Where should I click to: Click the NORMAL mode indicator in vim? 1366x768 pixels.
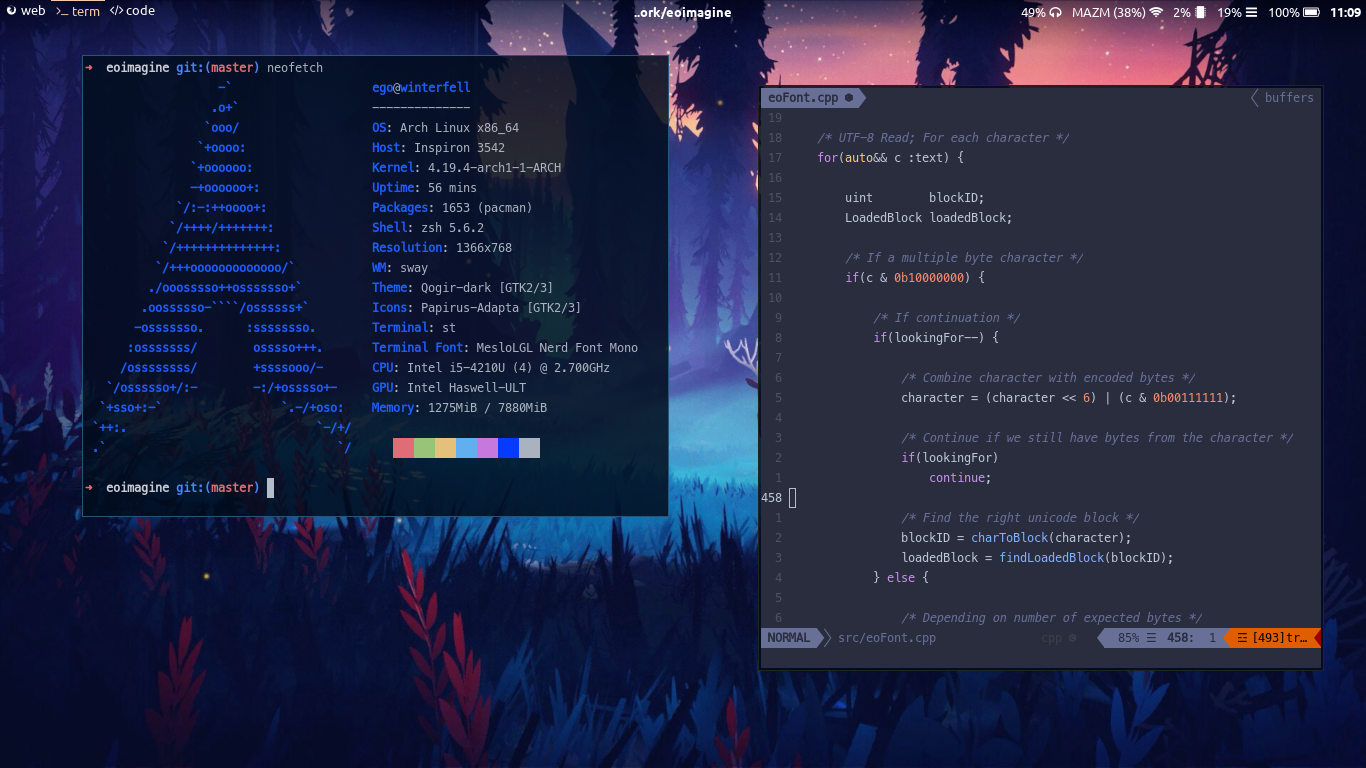(789, 637)
